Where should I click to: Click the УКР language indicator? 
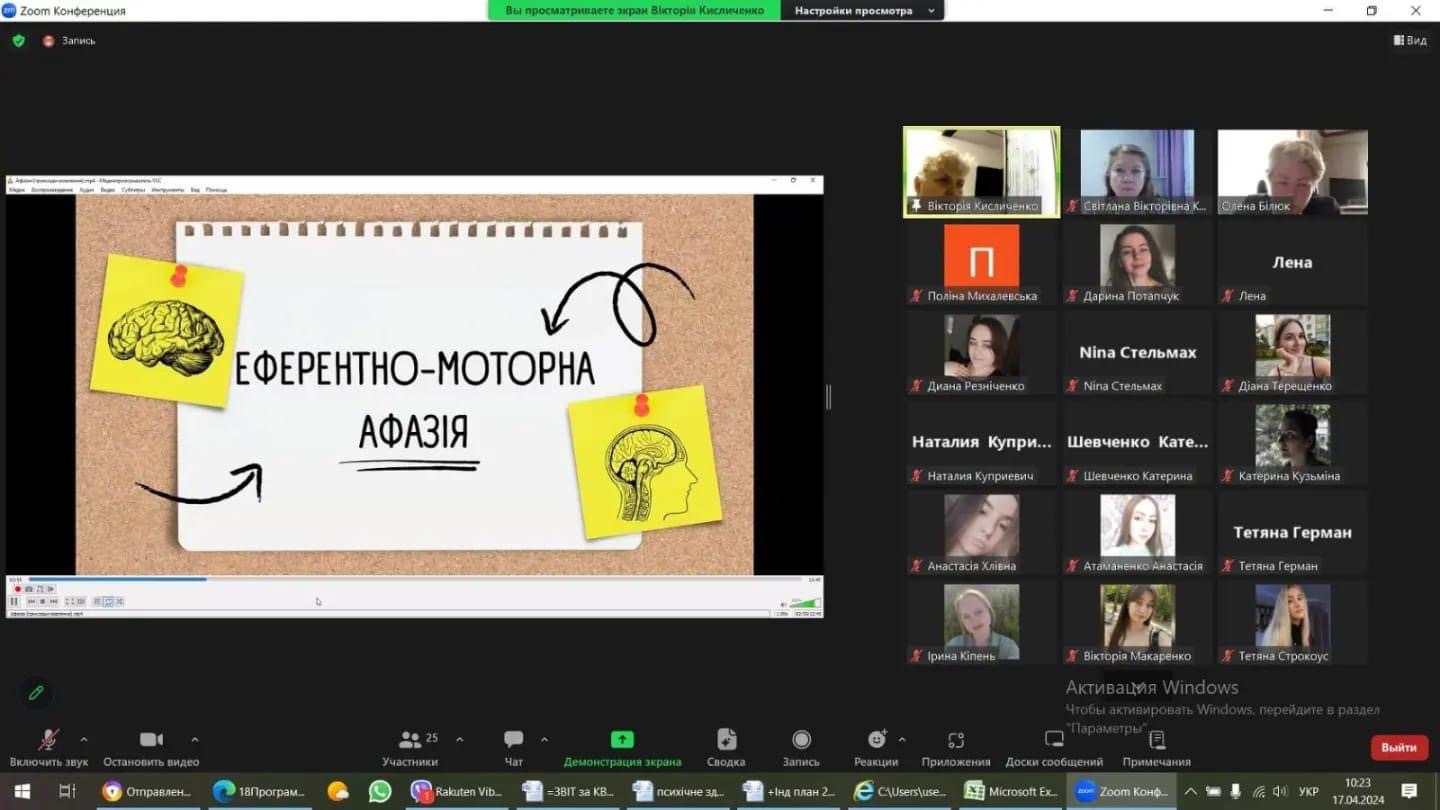(x=1308, y=791)
